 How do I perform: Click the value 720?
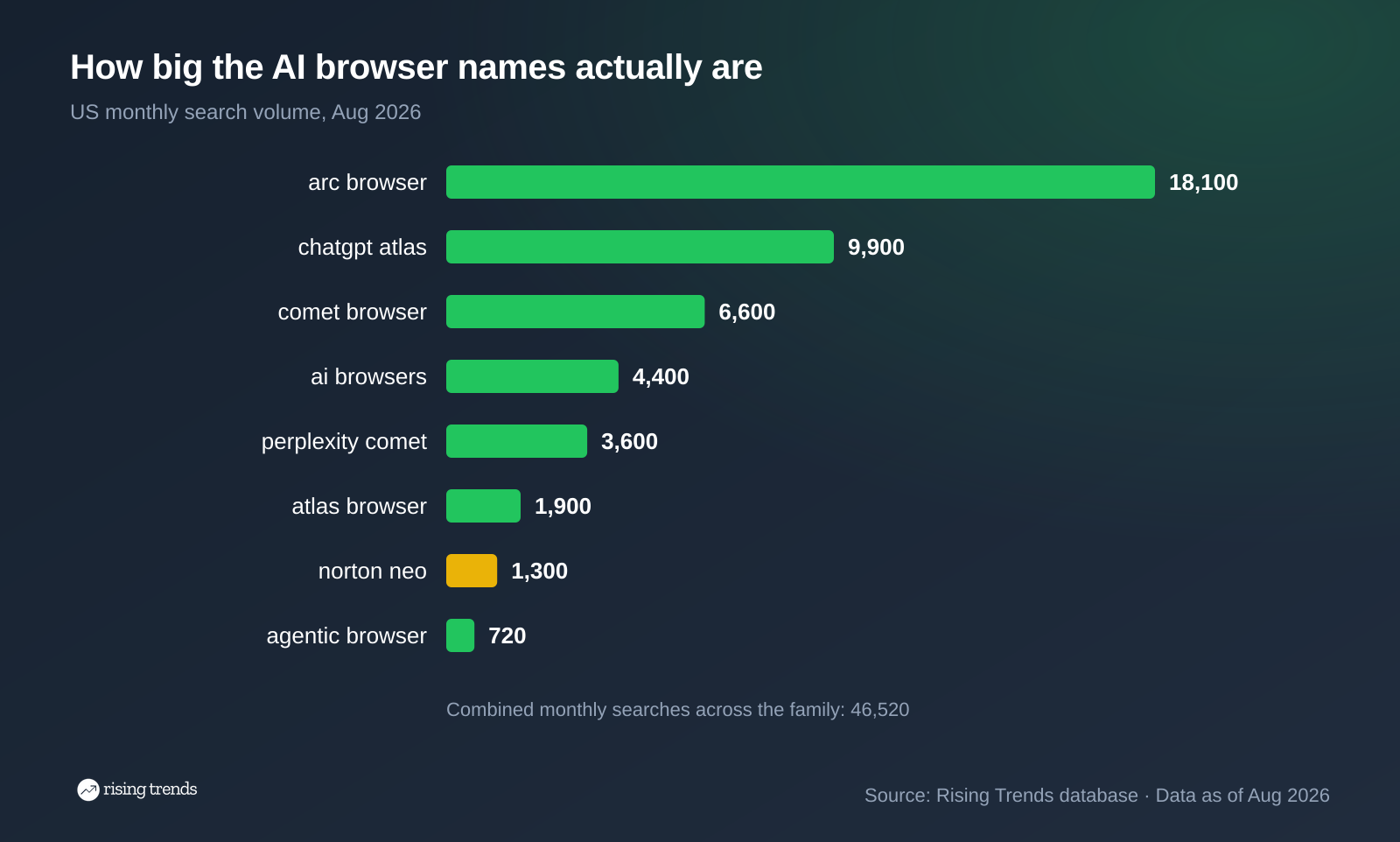tap(507, 635)
